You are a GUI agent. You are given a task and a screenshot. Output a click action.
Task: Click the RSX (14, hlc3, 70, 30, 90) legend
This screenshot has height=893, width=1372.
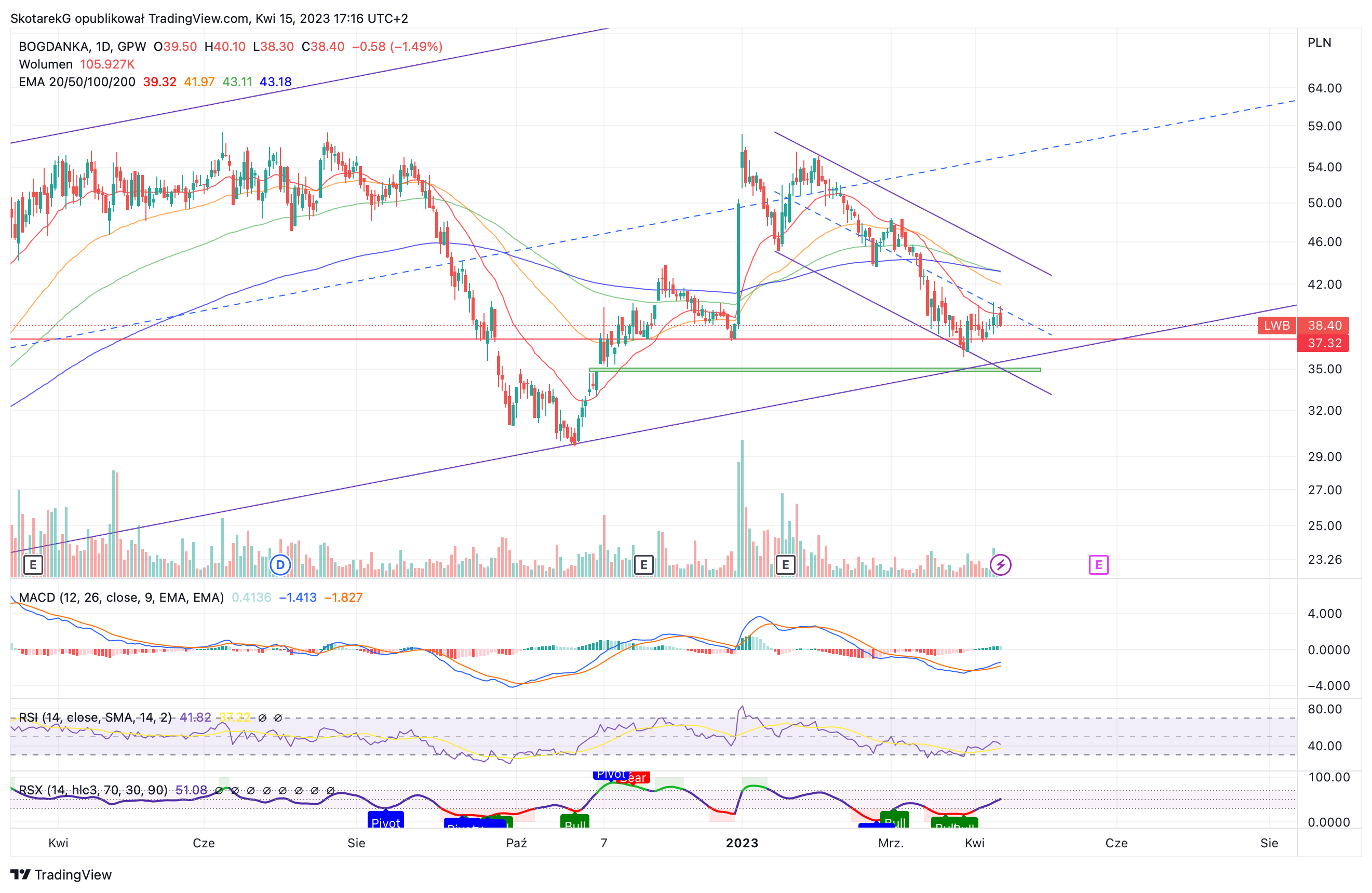tap(93, 790)
